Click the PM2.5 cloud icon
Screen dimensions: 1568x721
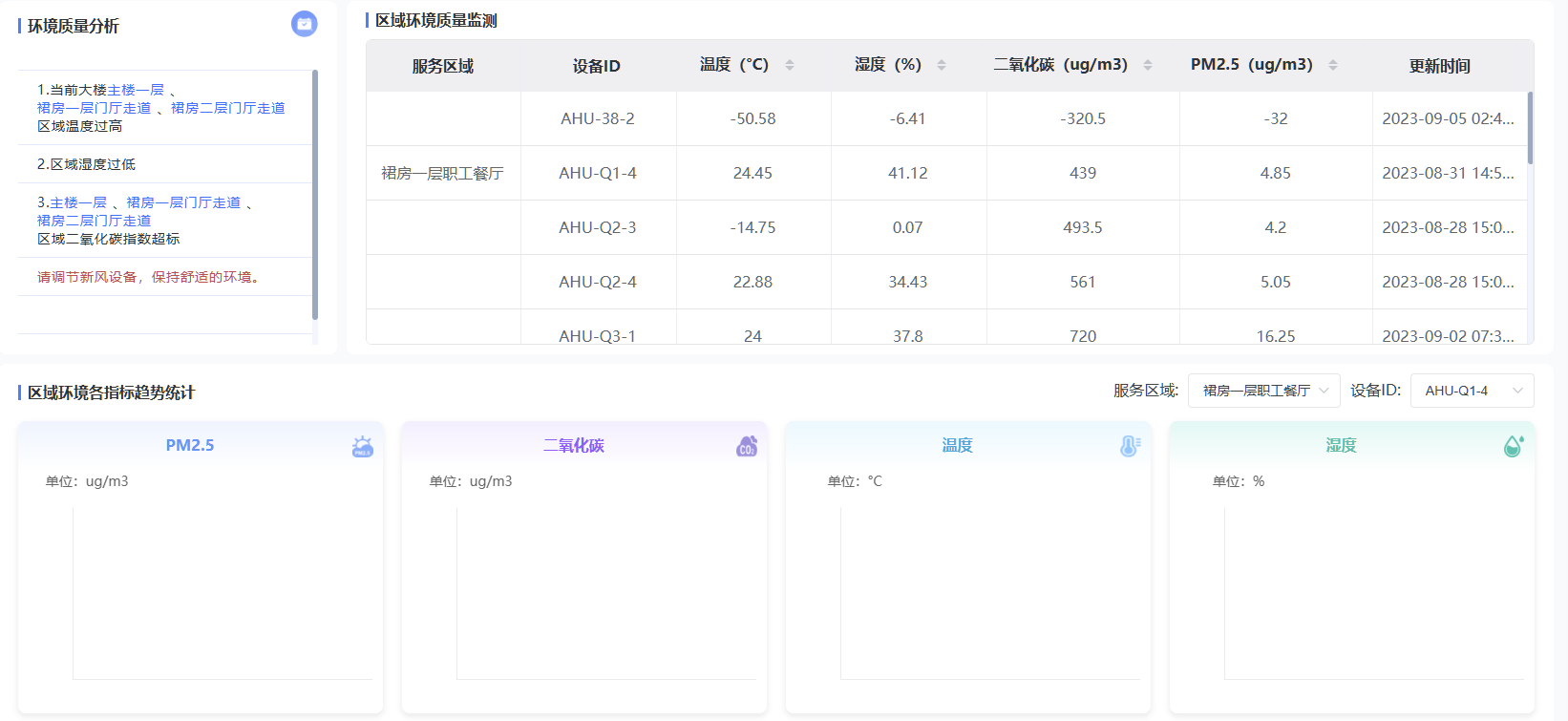[363, 446]
